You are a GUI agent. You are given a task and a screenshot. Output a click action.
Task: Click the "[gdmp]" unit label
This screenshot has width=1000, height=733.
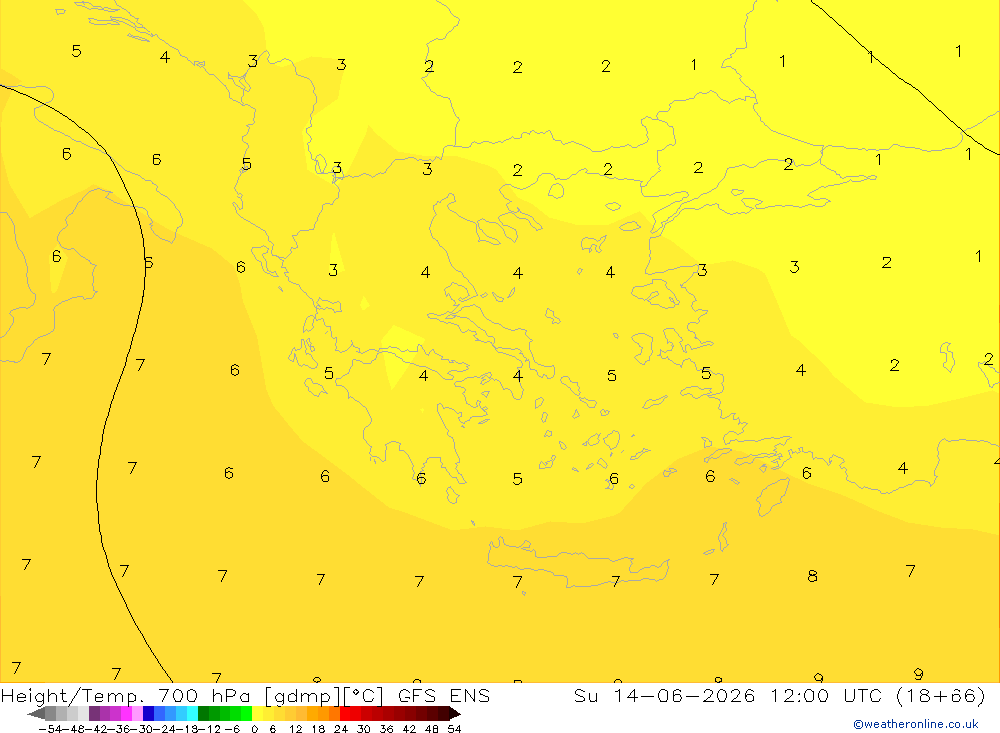coord(302,696)
